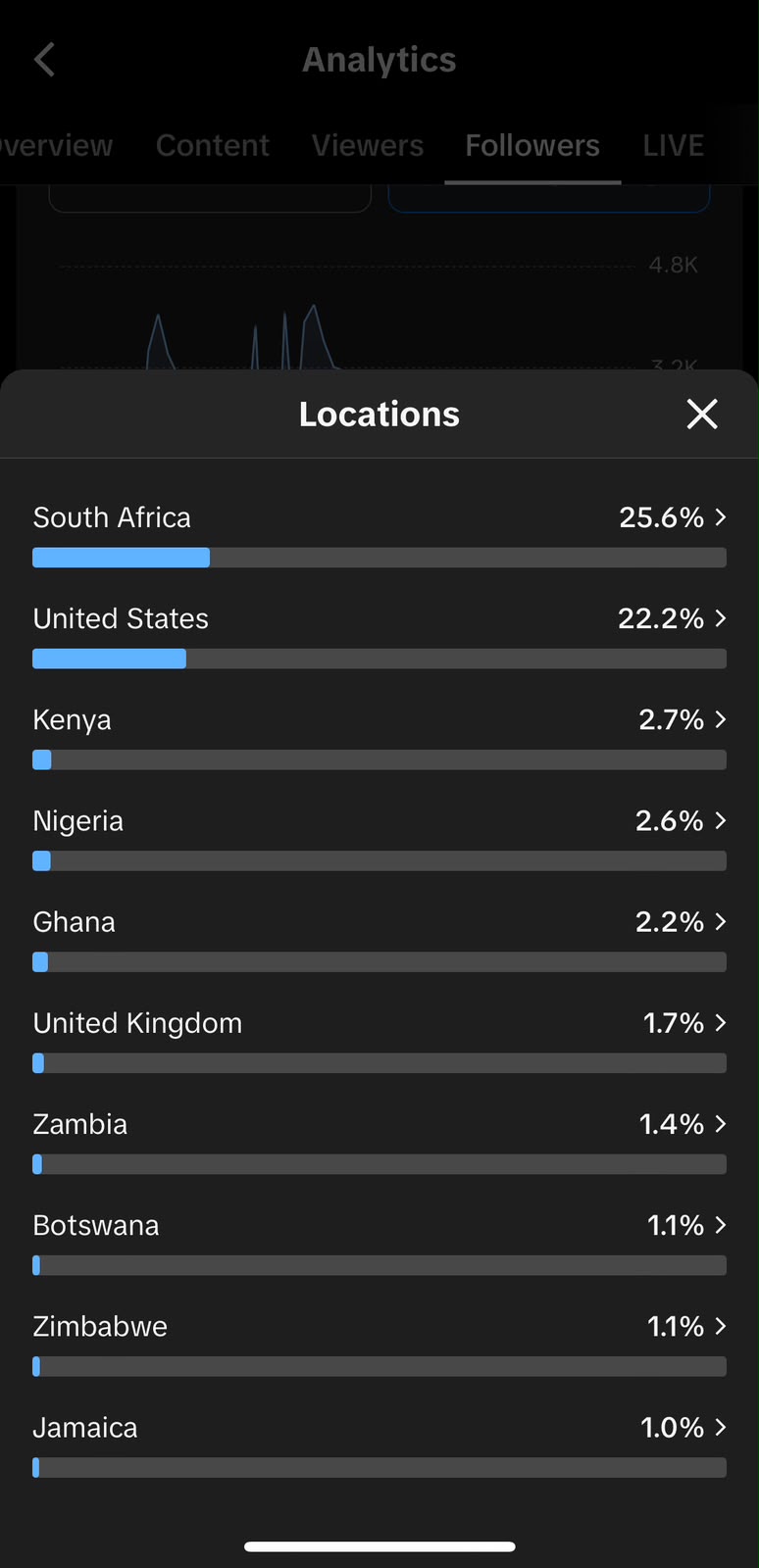Switch to the Viewers tab

pos(368,145)
